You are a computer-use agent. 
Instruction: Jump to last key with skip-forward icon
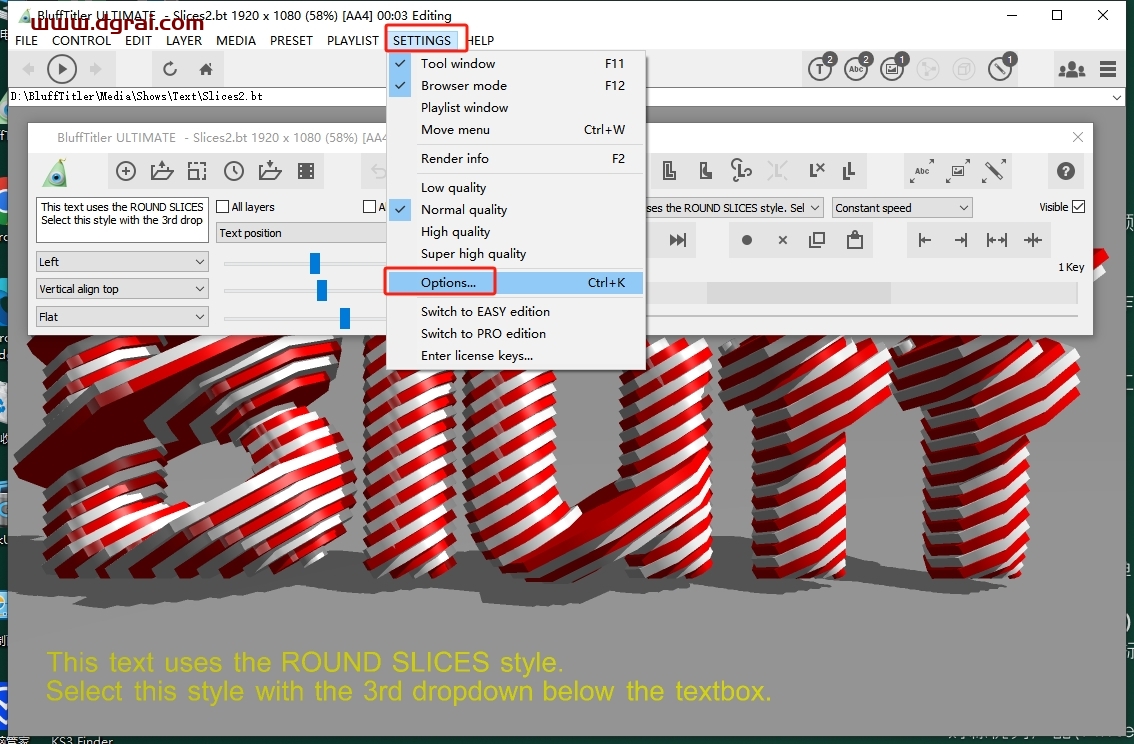coord(678,240)
